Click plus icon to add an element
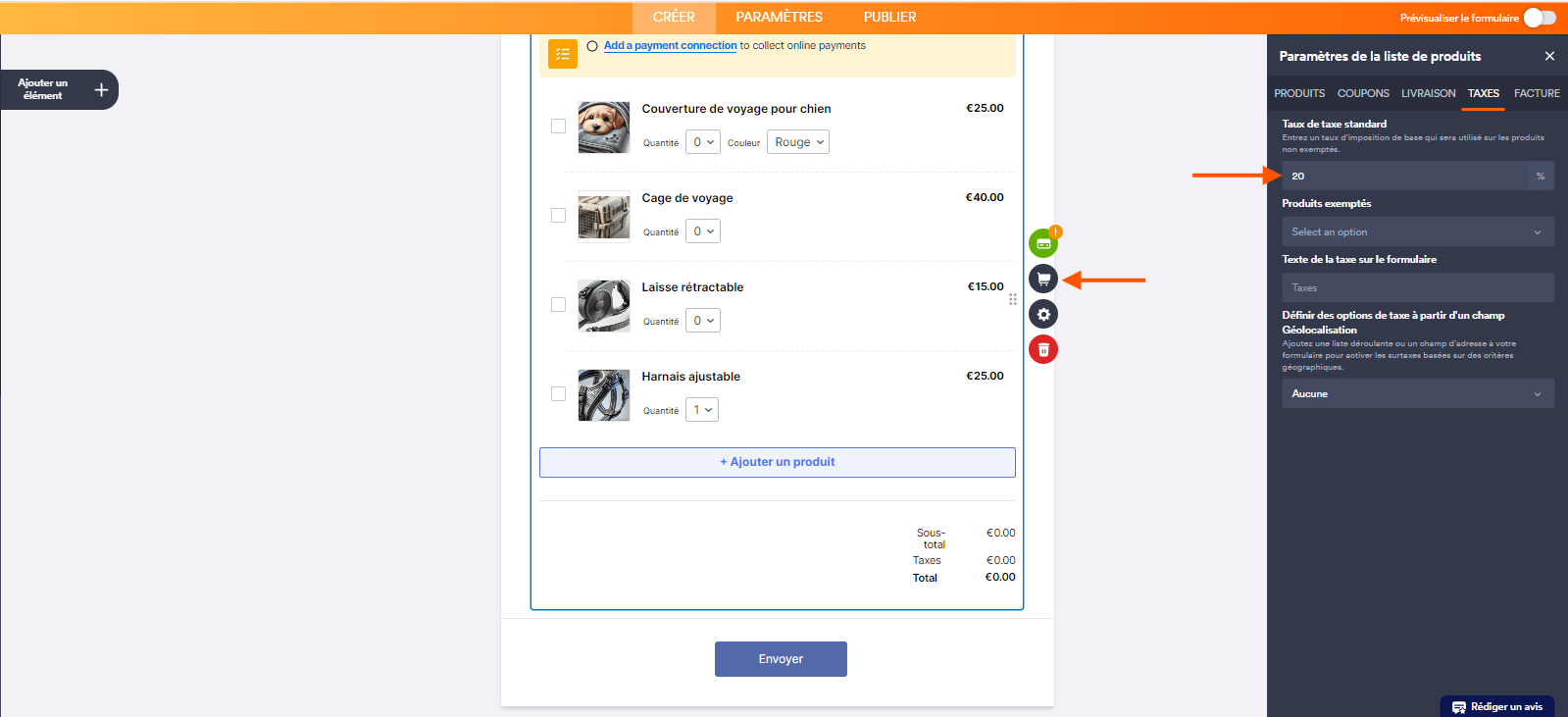1568x717 pixels. point(101,90)
